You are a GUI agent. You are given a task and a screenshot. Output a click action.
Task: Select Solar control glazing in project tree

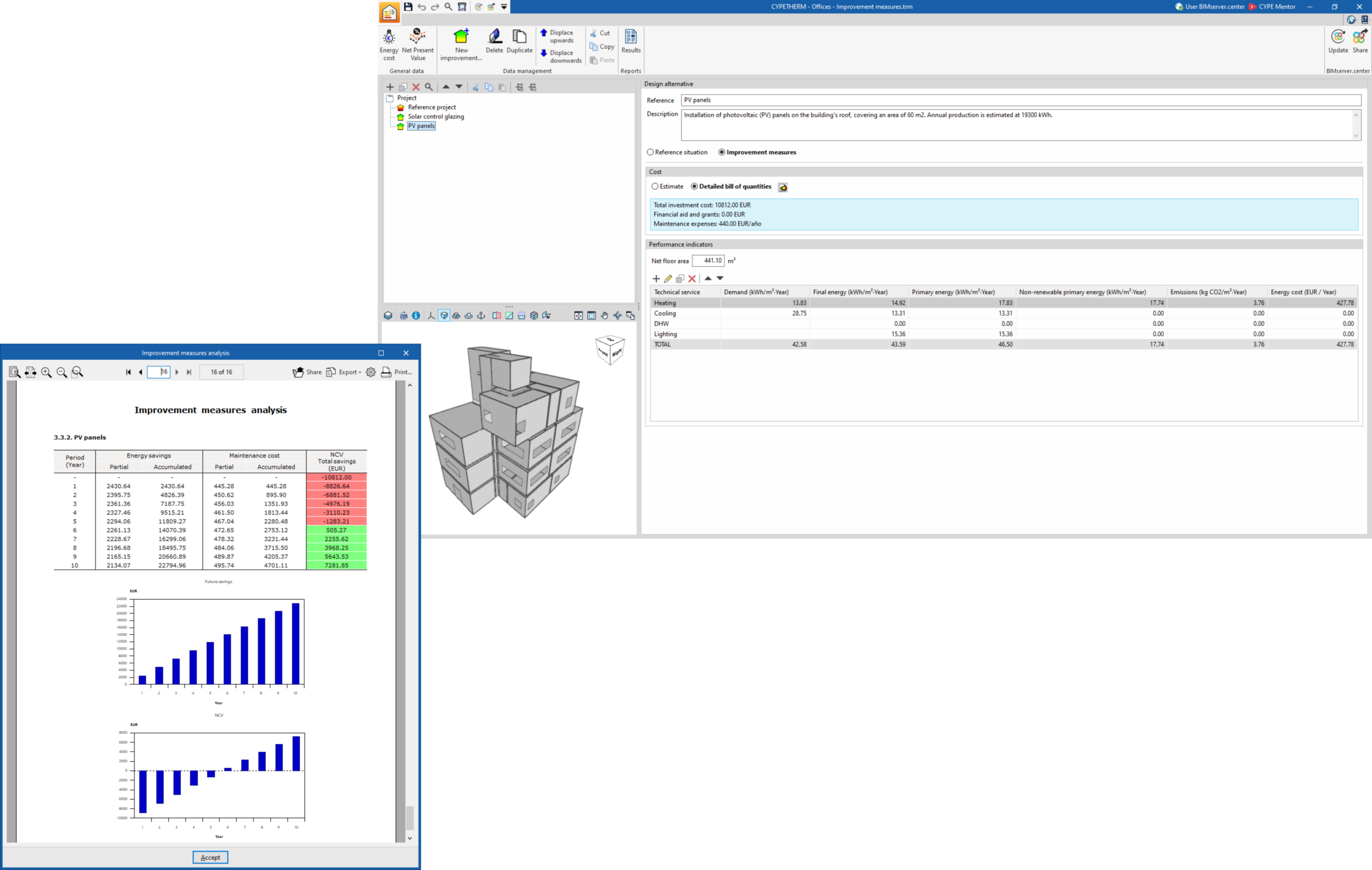coord(436,117)
